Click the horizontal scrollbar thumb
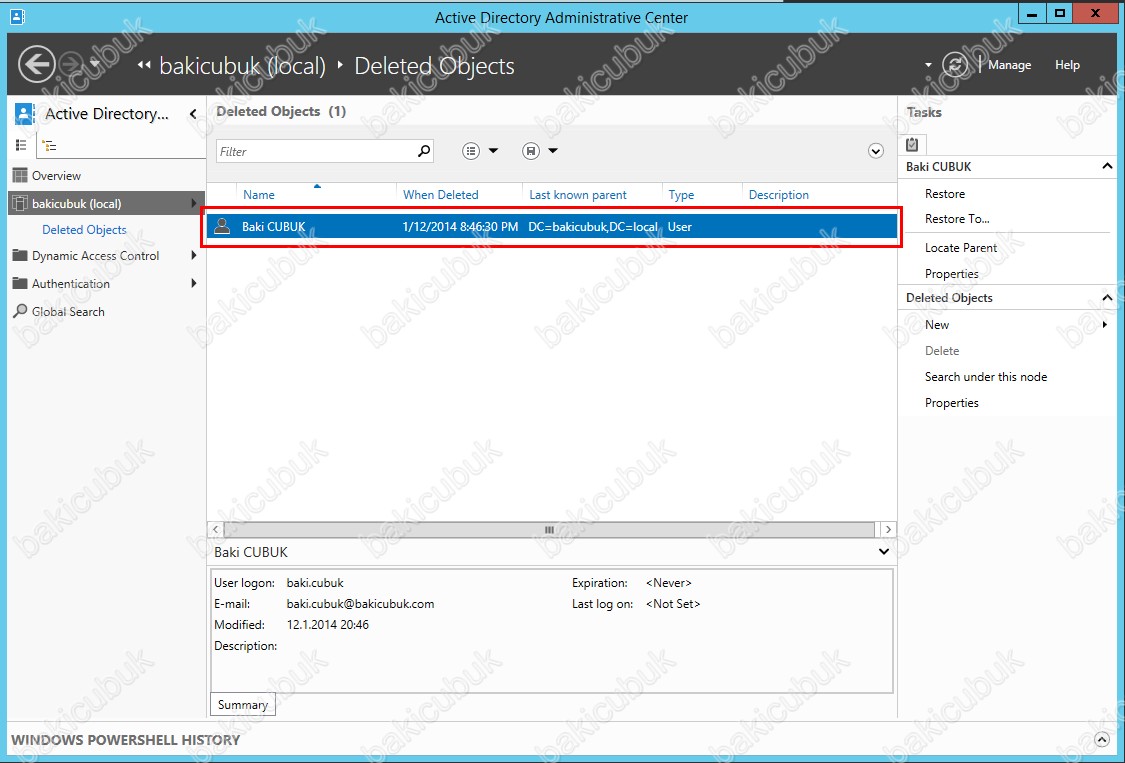 [550, 530]
